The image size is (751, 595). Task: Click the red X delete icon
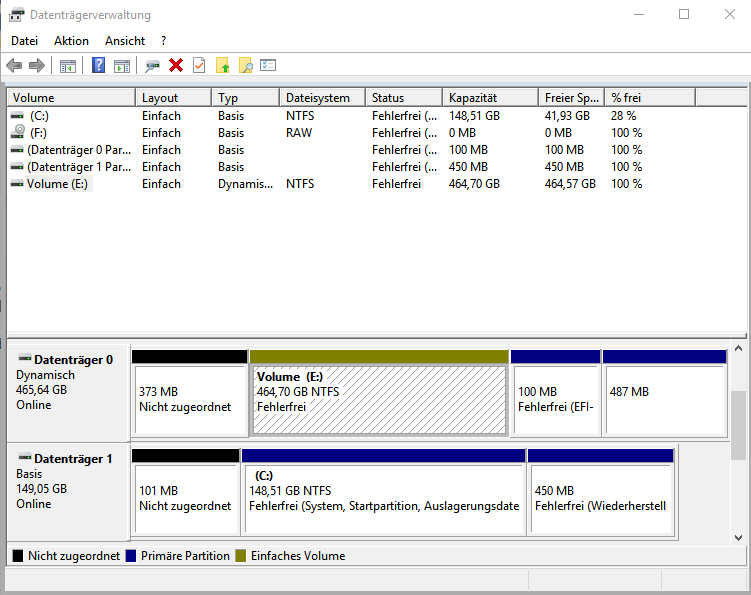click(176, 65)
